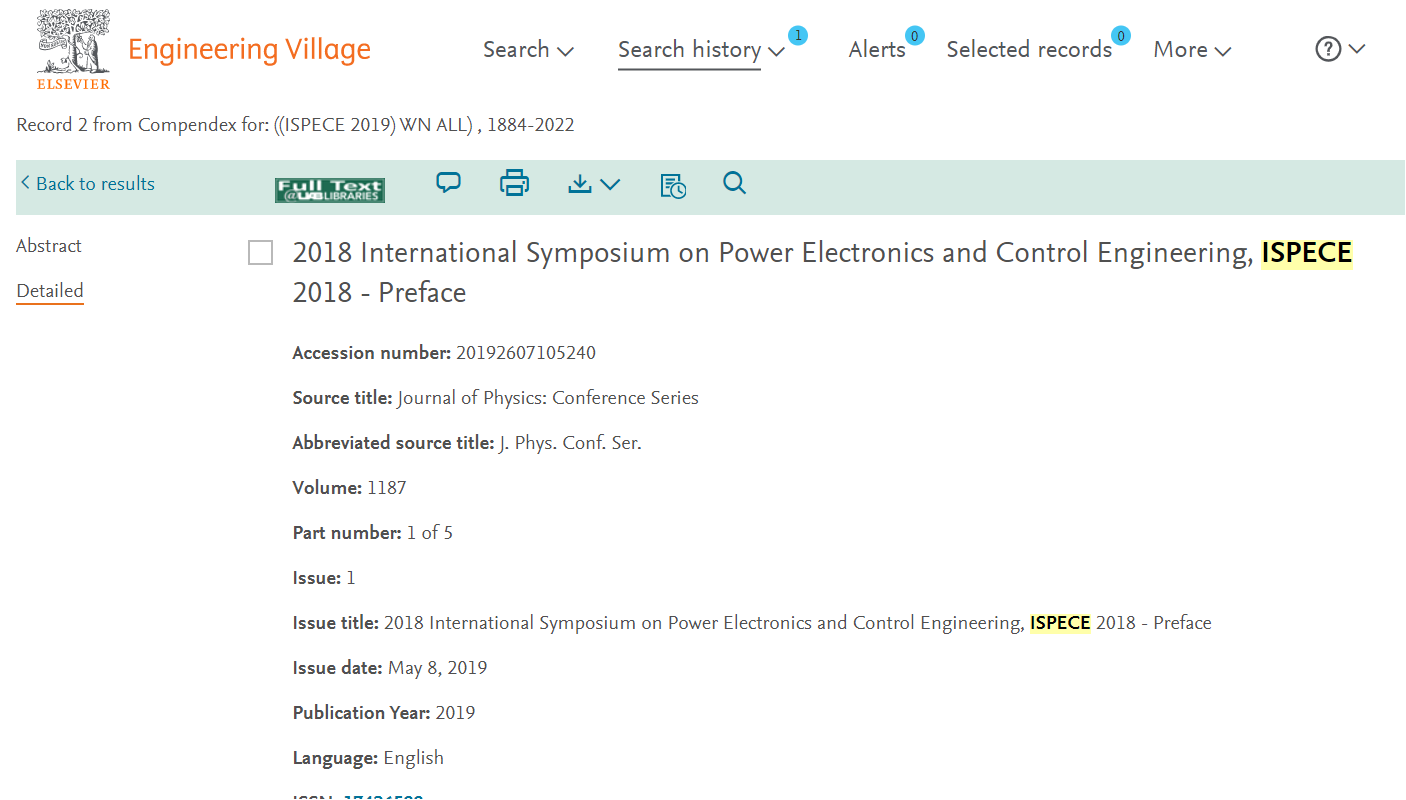1406x800 pixels.
Task: Open the Alerts page
Action: pyautogui.click(x=877, y=50)
